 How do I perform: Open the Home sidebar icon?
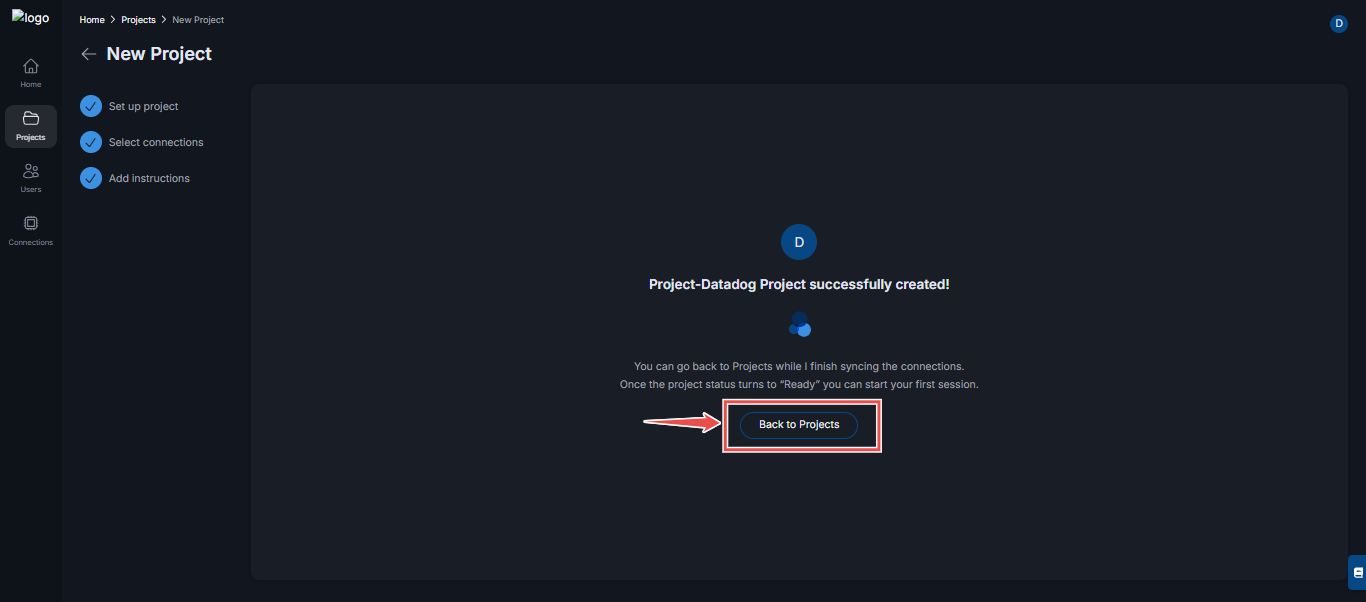[x=31, y=66]
